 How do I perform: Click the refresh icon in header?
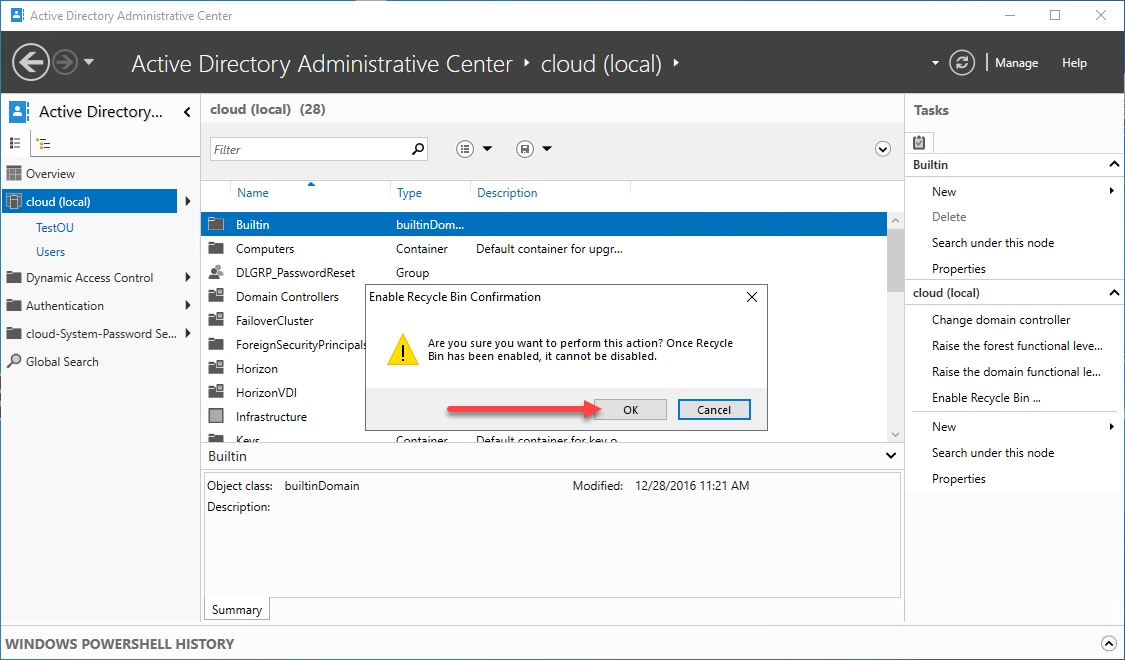961,62
